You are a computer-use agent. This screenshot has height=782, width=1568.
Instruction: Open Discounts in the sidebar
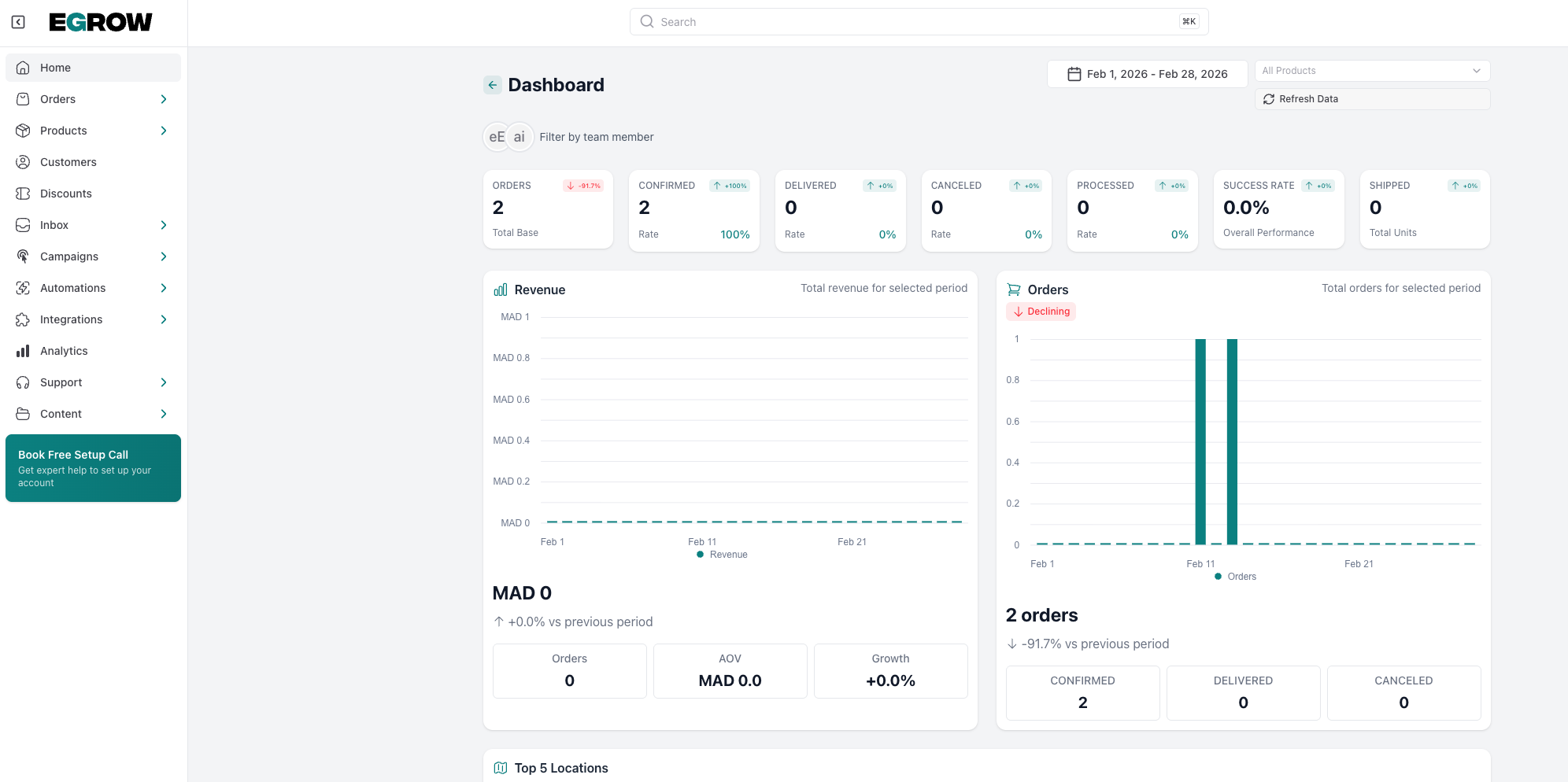(93, 194)
